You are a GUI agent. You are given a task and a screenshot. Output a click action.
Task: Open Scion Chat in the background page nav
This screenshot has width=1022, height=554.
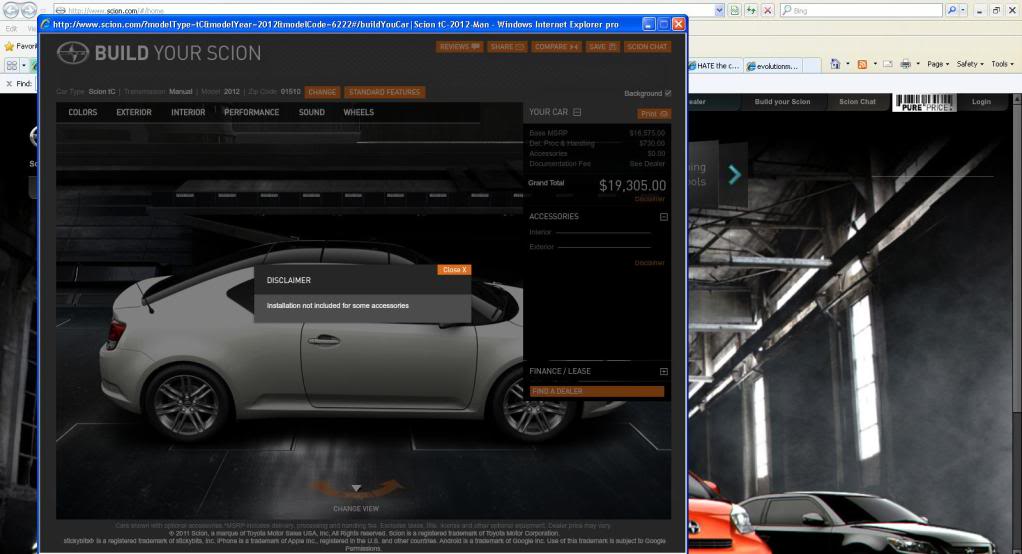tap(857, 102)
